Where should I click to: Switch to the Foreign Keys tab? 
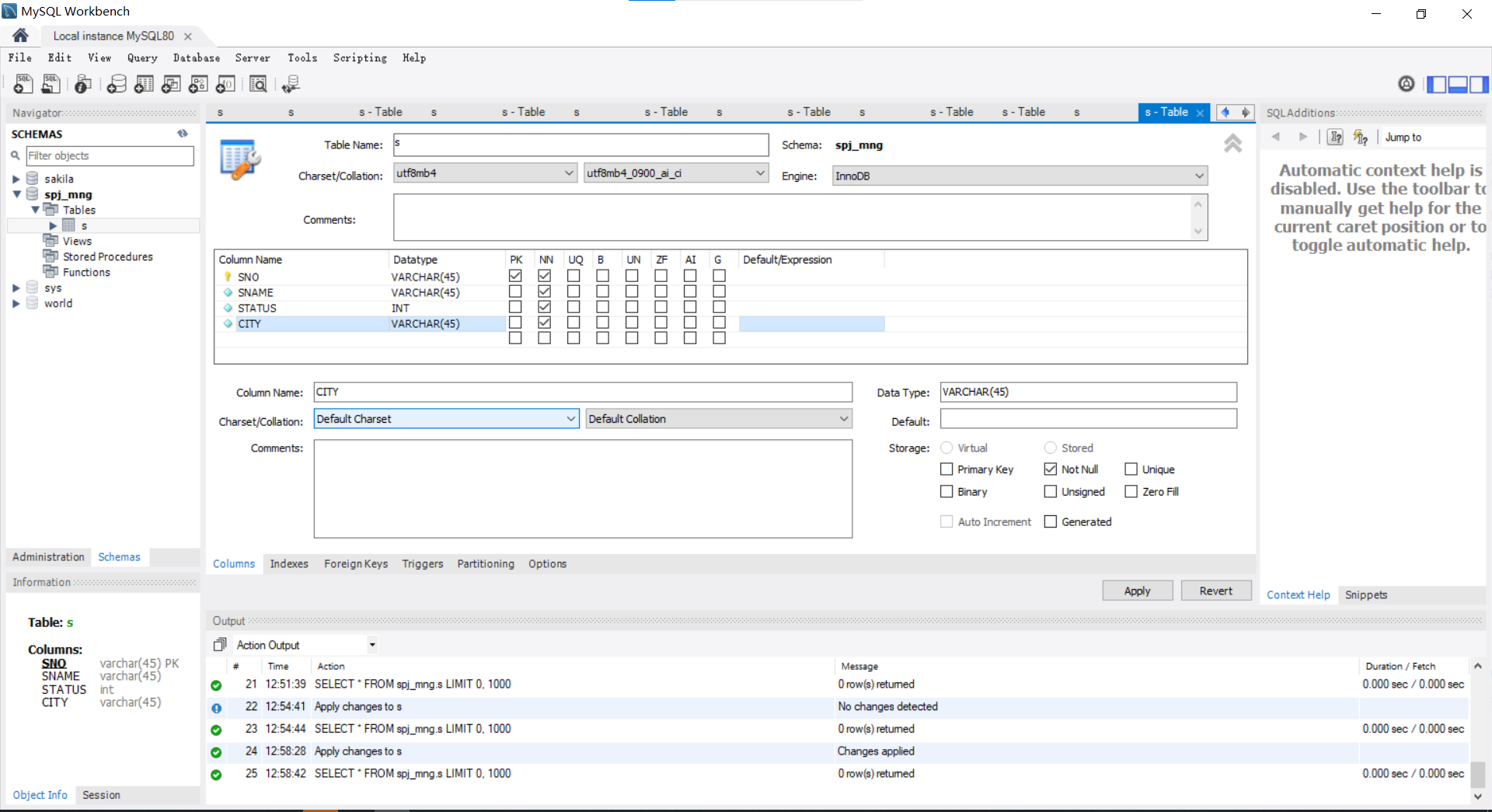coord(356,564)
